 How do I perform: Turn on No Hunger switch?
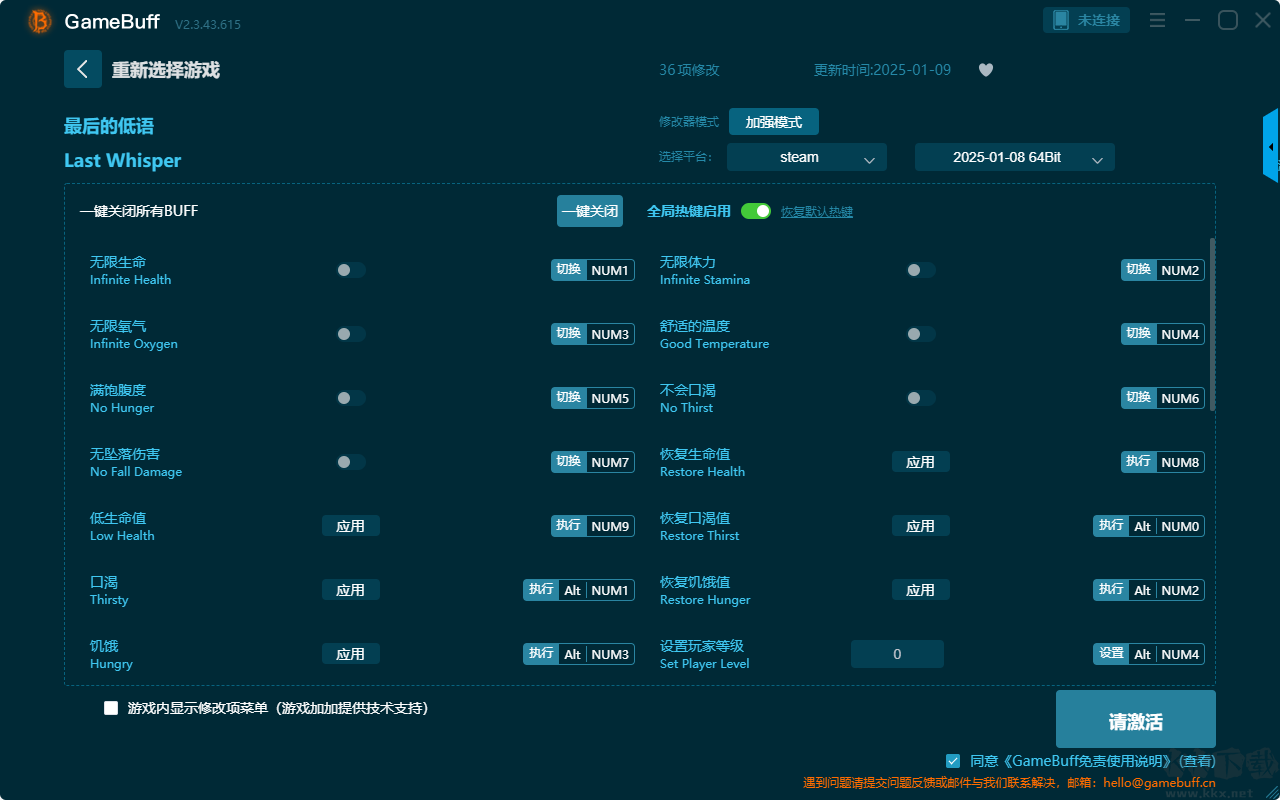(351, 398)
